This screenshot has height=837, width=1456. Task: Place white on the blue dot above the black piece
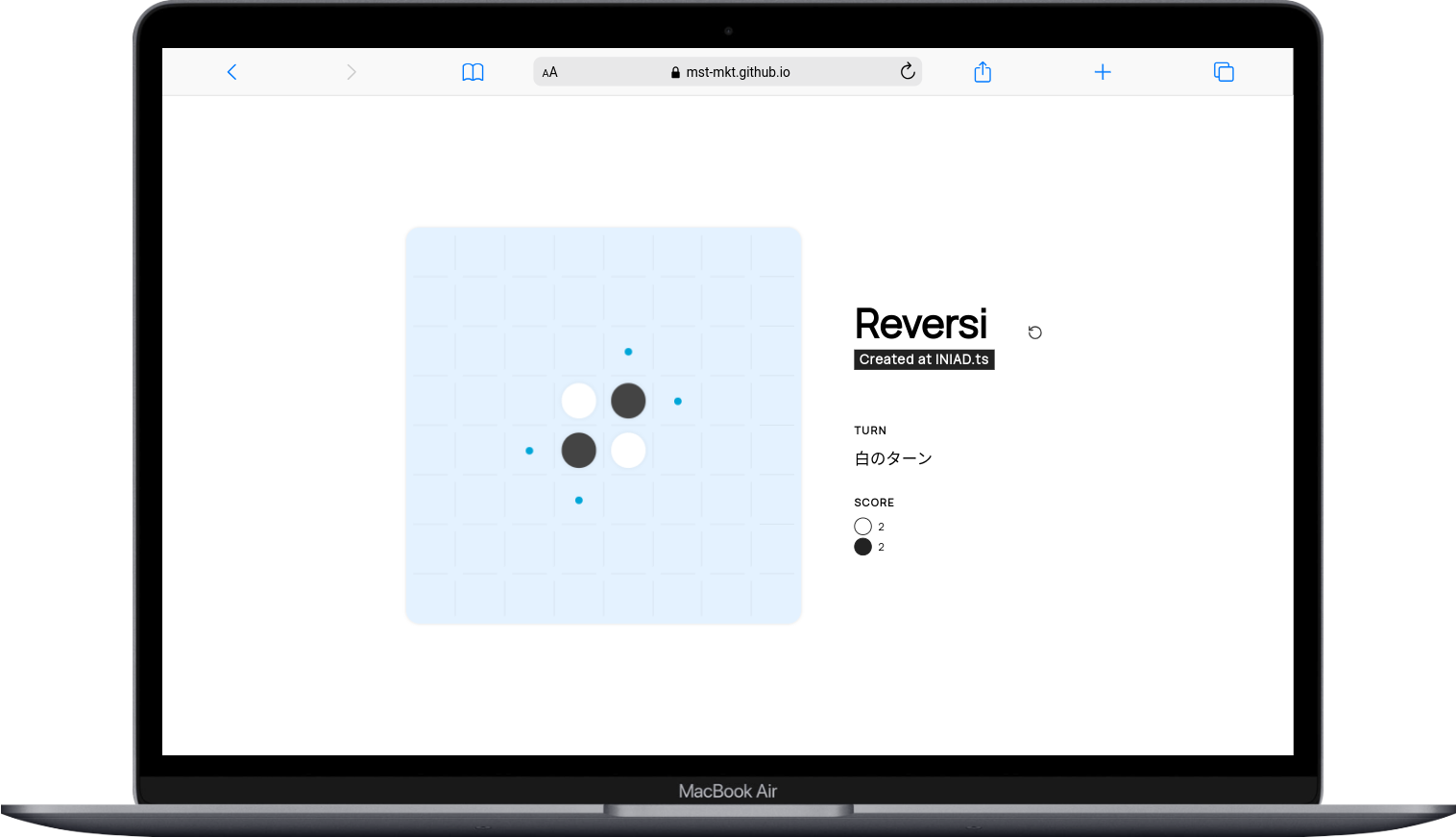click(x=628, y=352)
